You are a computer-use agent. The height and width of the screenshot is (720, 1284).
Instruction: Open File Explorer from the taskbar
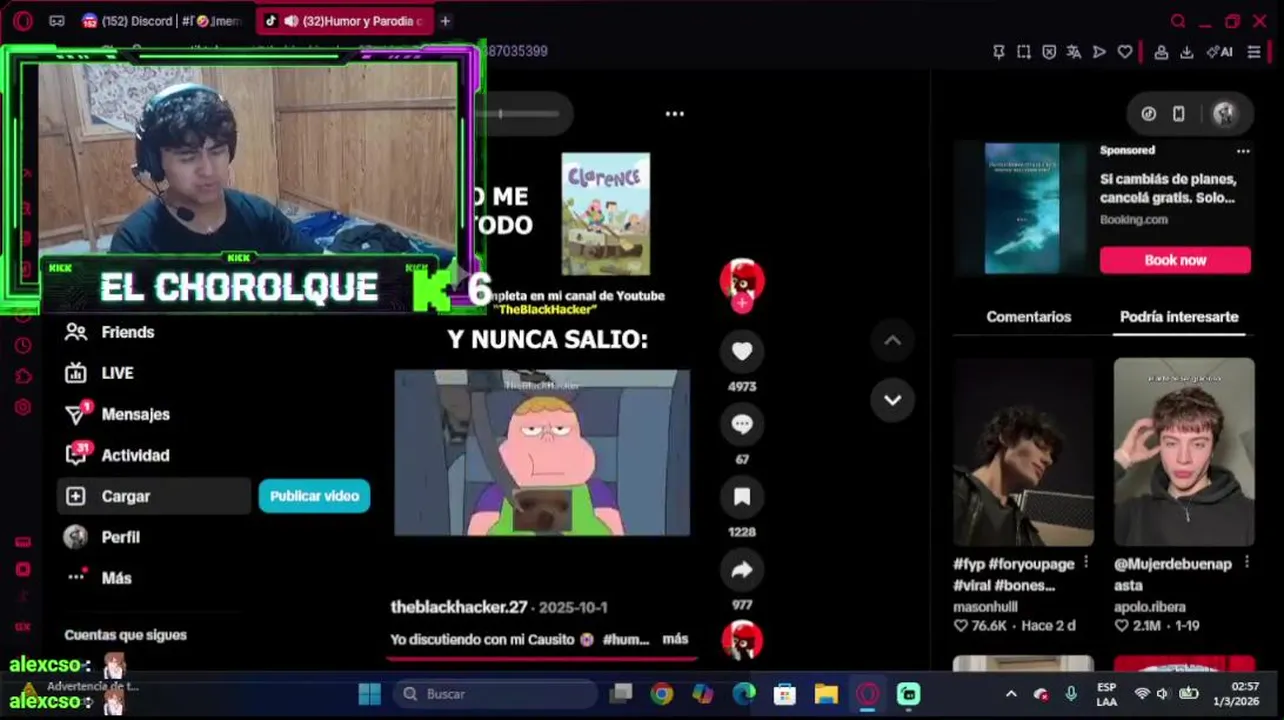coord(826,694)
